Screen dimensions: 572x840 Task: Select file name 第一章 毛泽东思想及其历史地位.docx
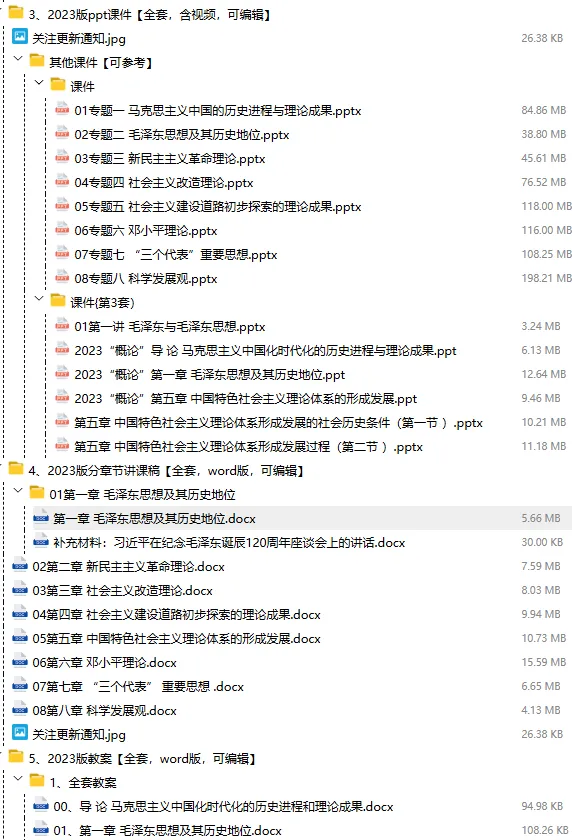[x=154, y=519]
